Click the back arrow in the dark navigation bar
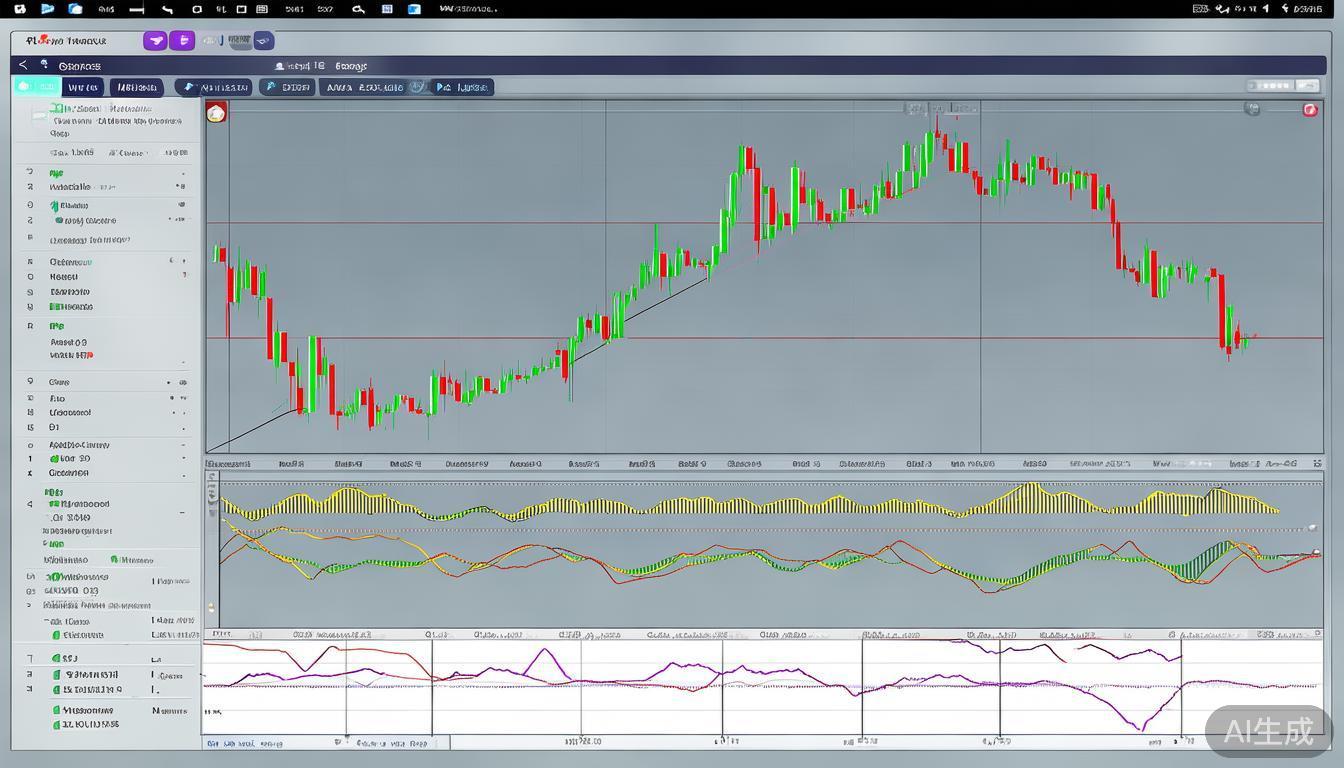This screenshot has height=768, width=1344. 23,65
